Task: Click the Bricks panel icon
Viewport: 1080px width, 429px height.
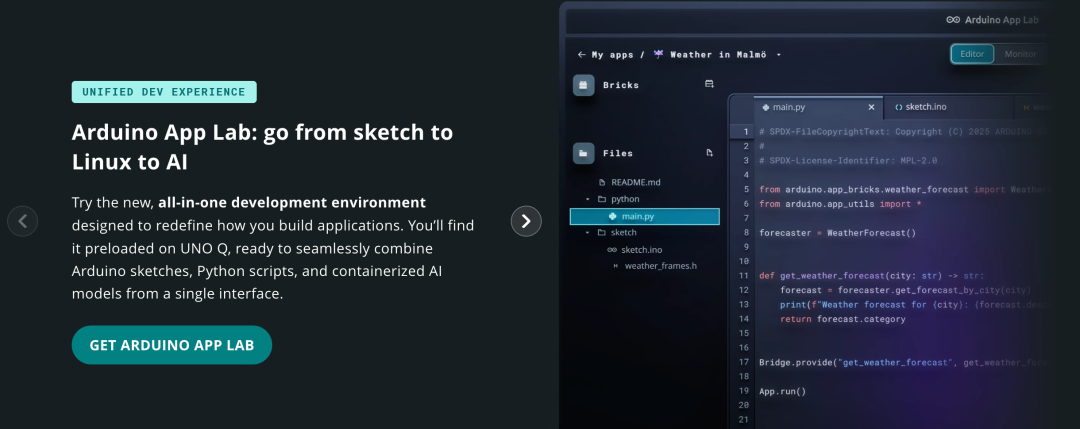Action: point(583,85)
